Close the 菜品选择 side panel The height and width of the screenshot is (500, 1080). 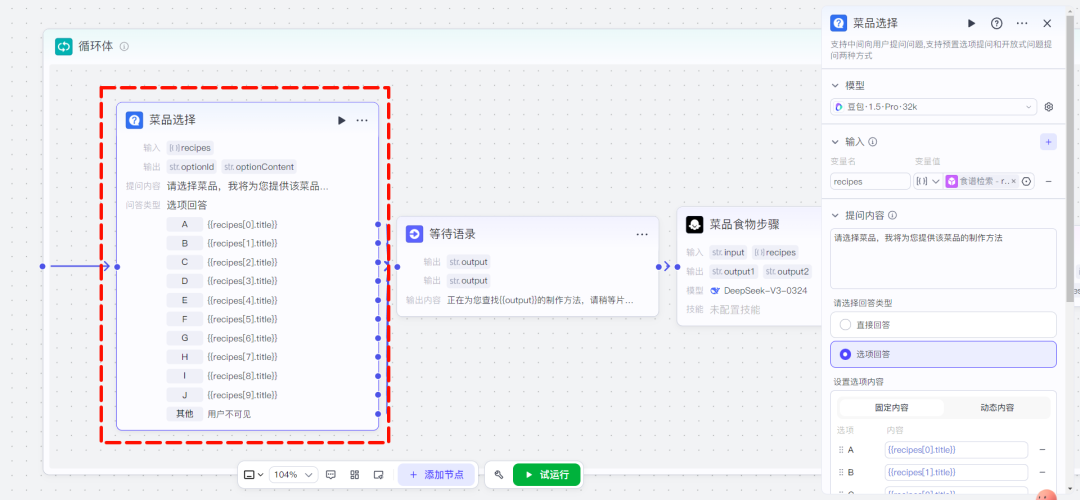click(x=1047, y=23)
